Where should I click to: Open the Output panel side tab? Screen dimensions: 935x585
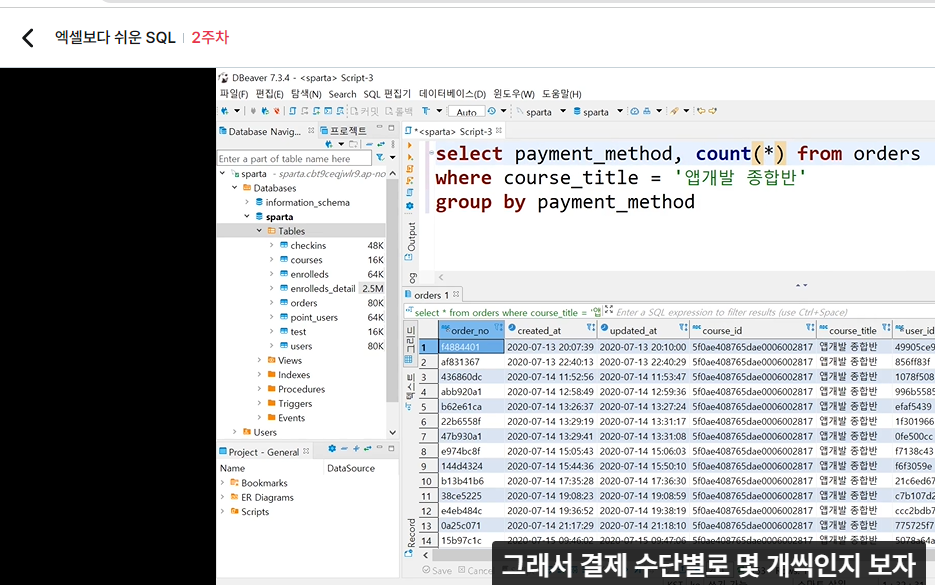point(411,242)
